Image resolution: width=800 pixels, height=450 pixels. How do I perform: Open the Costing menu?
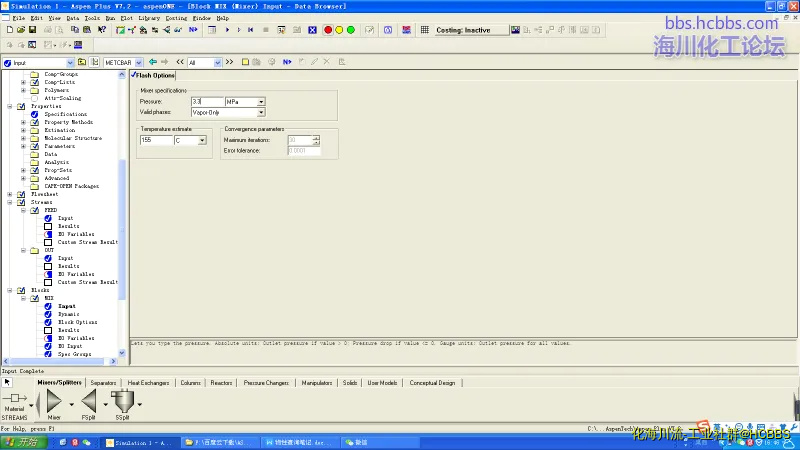click(x=177, y=18)
